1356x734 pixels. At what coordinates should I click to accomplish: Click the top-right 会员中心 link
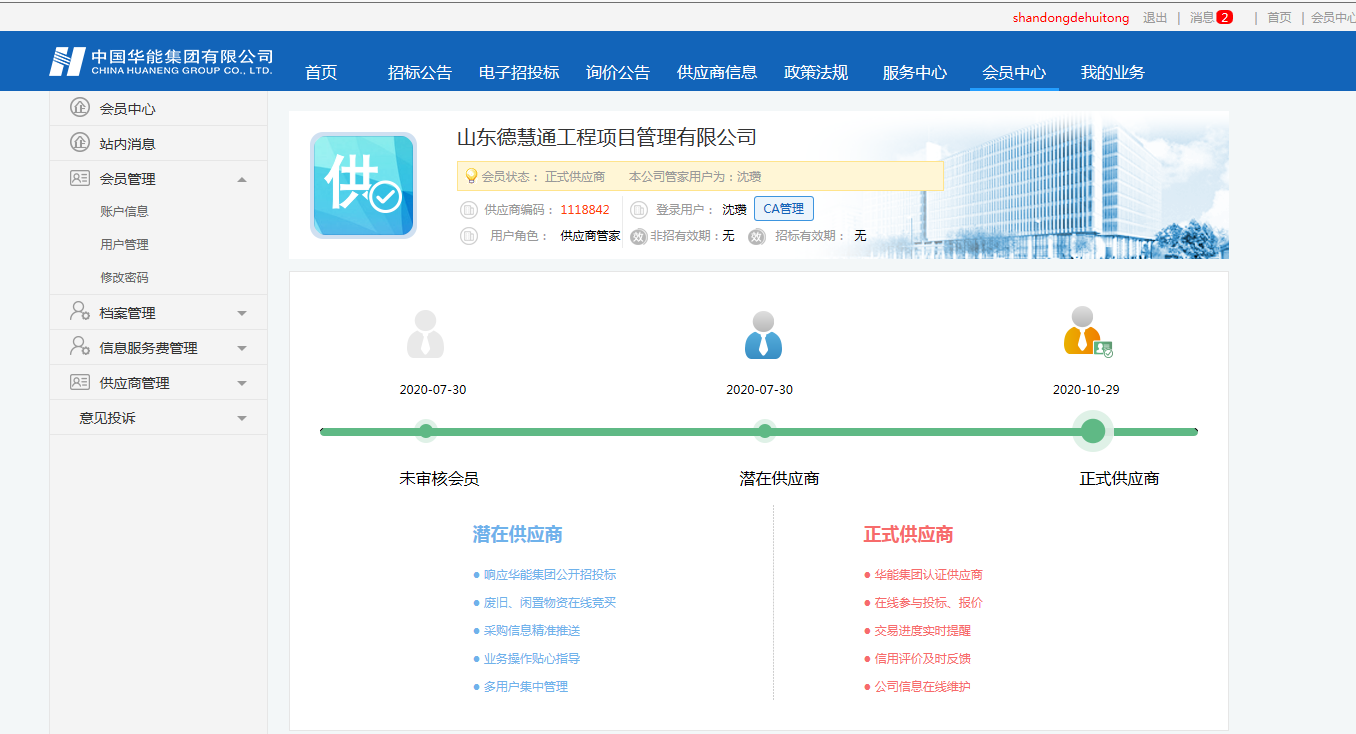(1333, 17)
